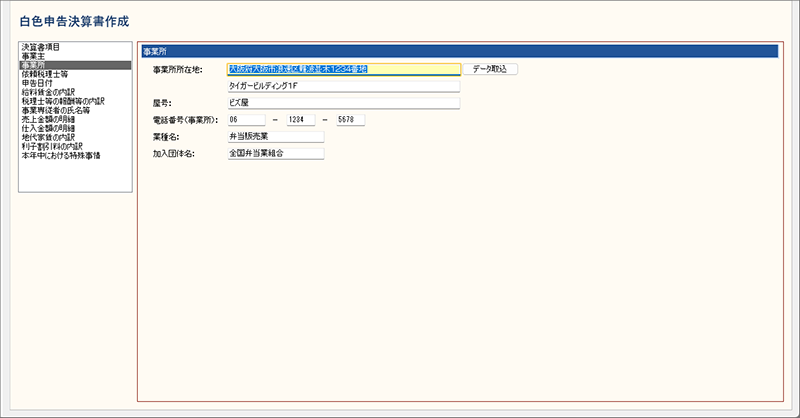Open the 事業主 section
This screenshot has height=418, width=800.
(x=33, y=56)
